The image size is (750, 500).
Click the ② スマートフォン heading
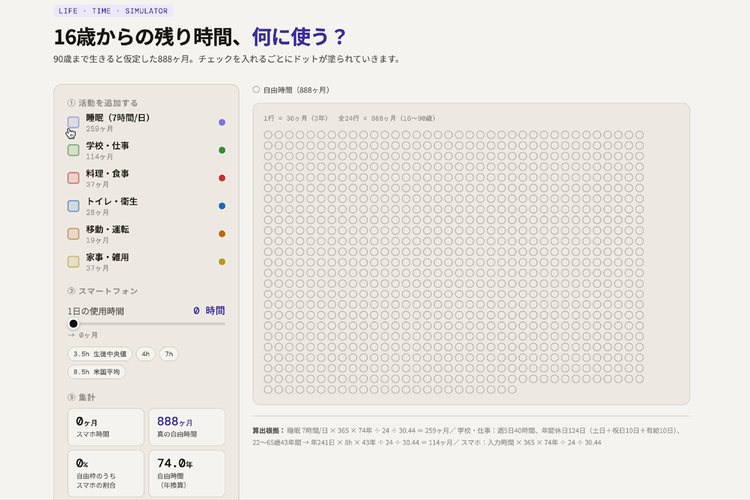(102, 291)
